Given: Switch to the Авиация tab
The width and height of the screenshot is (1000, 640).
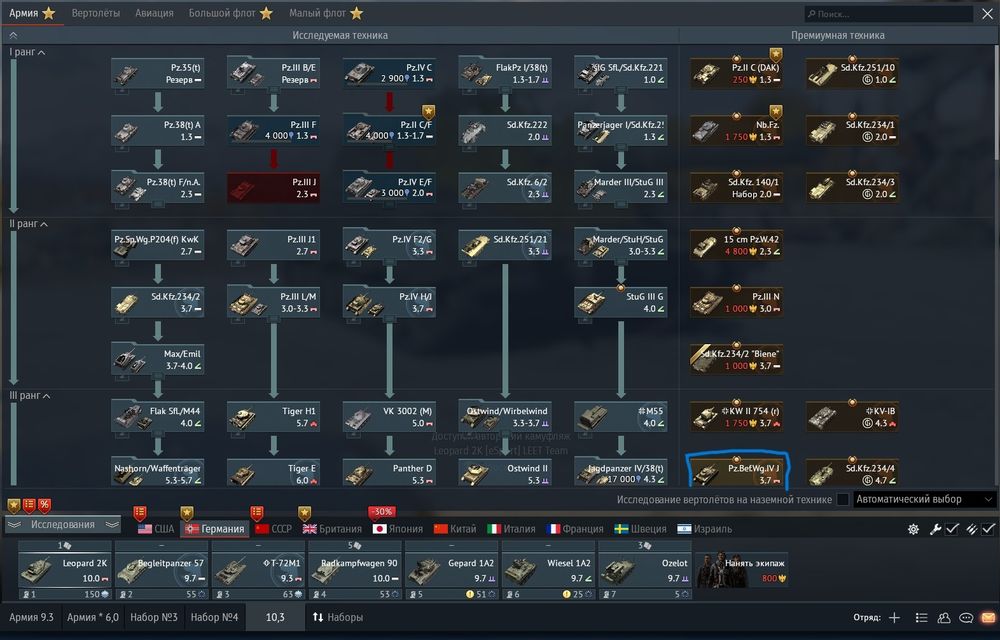Looking at the screenshot, I should 154,13.
